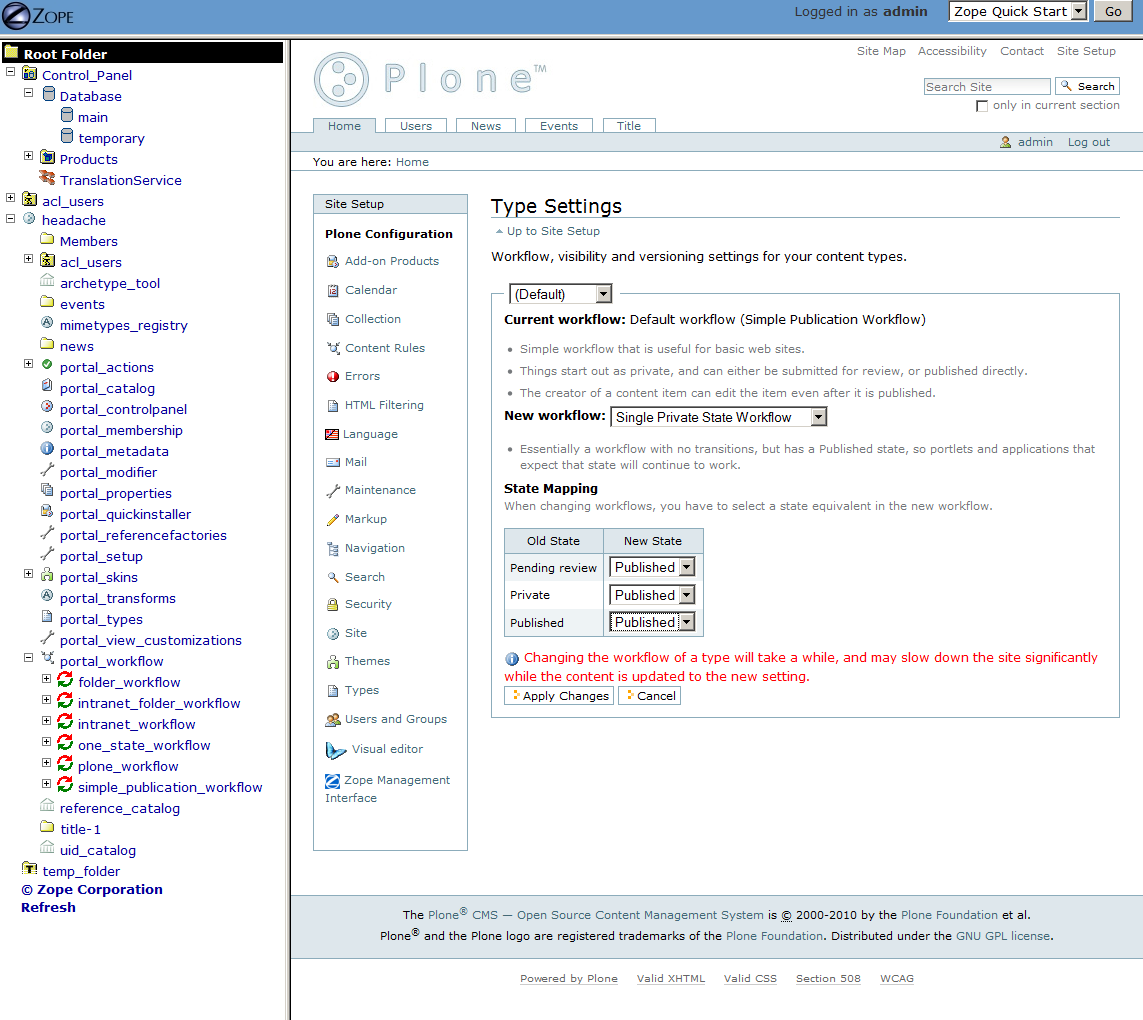Click the Zope logo in top bar
The width and height of the screenshot is (1143, 1020).
click(x=38, y=16)
